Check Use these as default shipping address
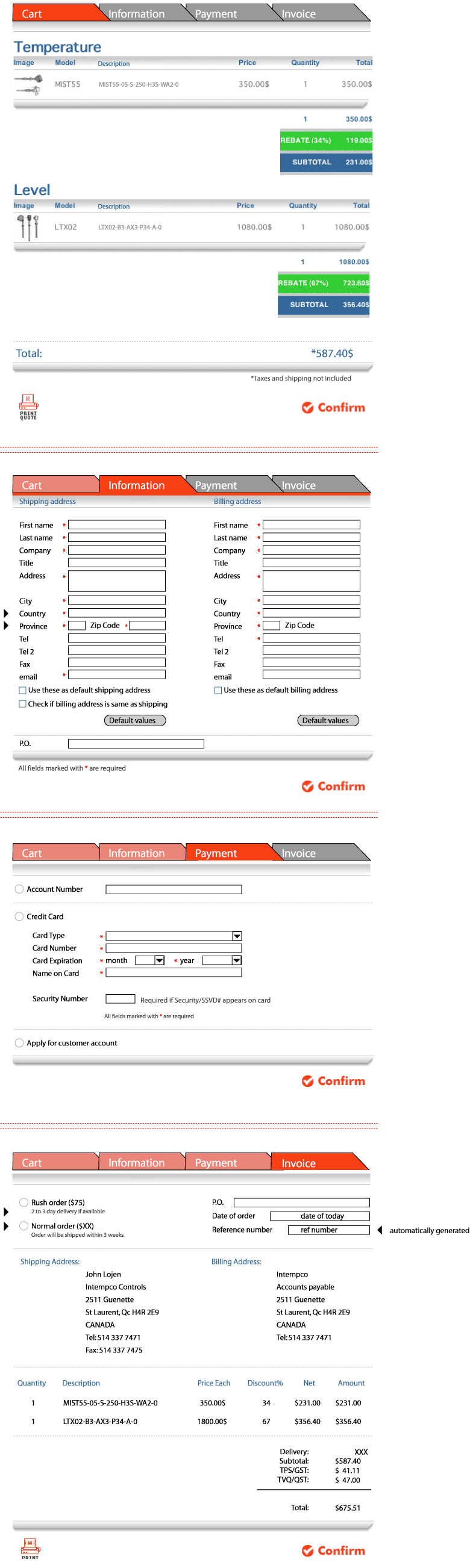Viewport: 470px width, 1568px height. pyautogui.click(x=22, y=690)
